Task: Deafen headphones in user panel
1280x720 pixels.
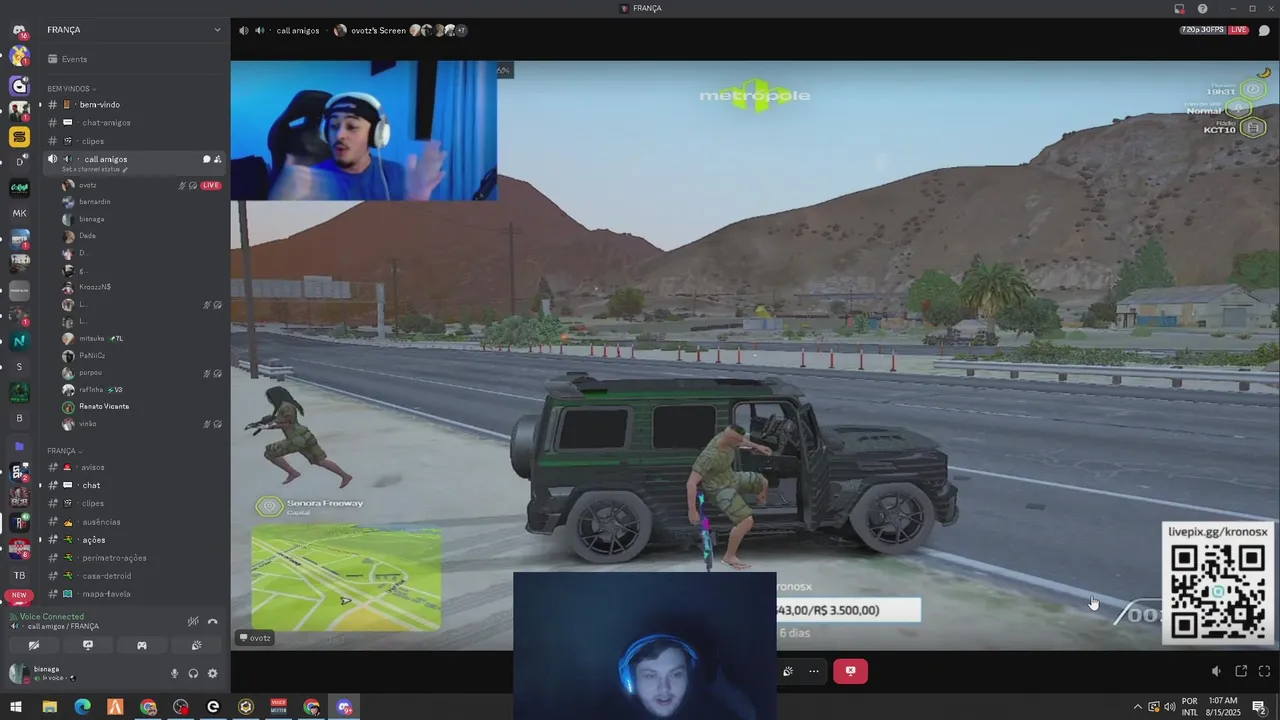Action: [x=193, y=674]
